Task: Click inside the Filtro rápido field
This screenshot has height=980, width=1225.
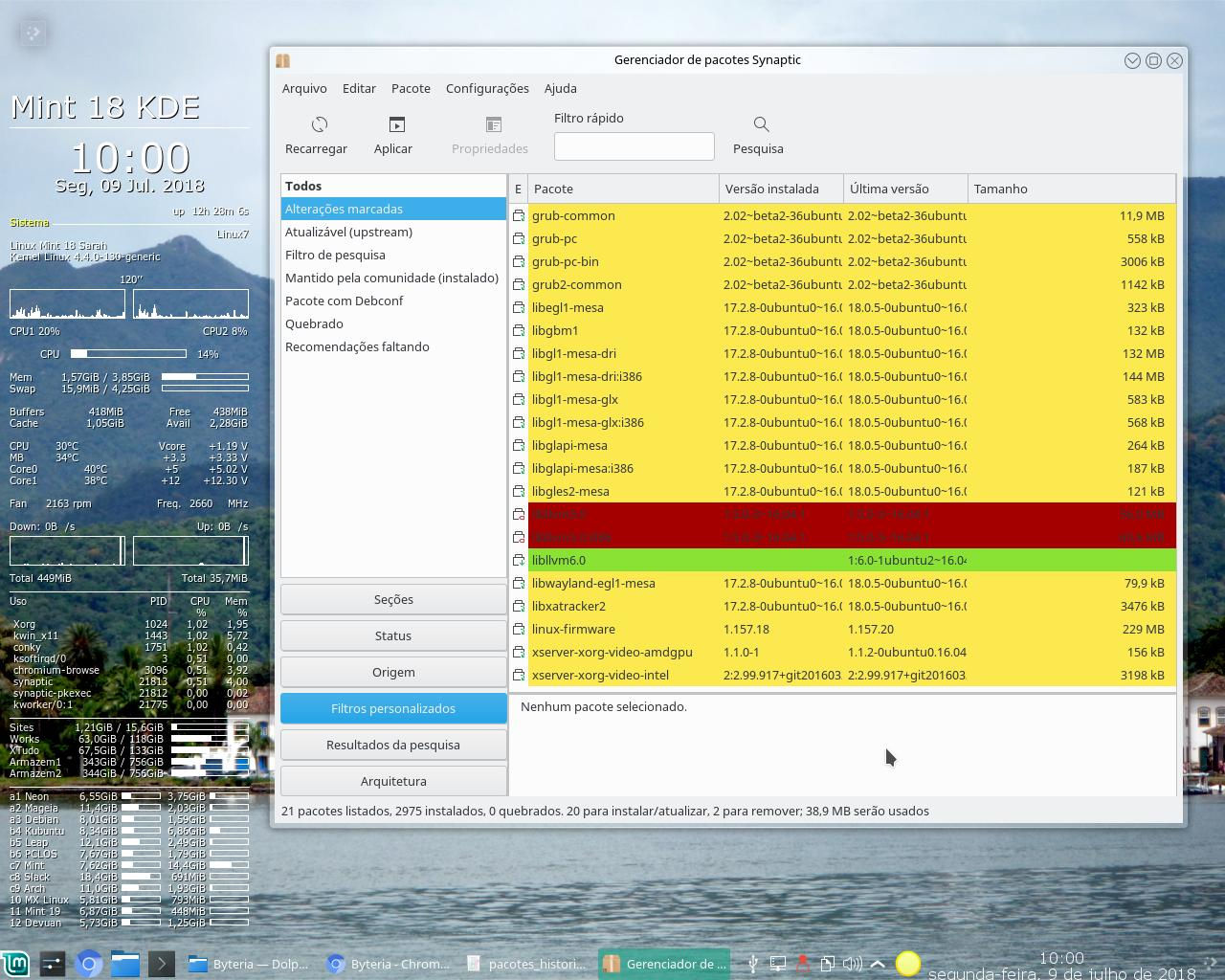Action: click(634, 146)
